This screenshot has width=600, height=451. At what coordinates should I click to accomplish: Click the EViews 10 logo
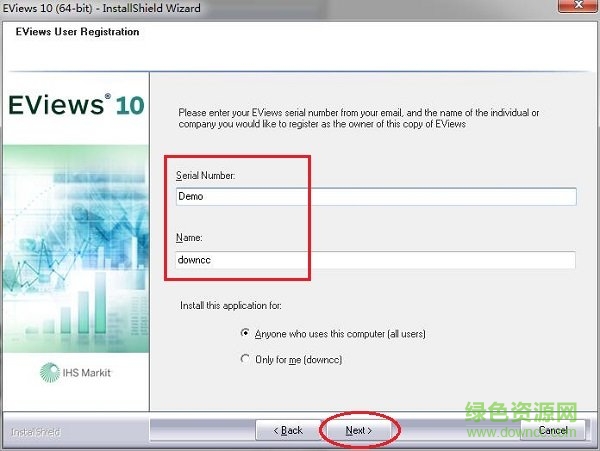pyautogui.click(x=76, y=104)
